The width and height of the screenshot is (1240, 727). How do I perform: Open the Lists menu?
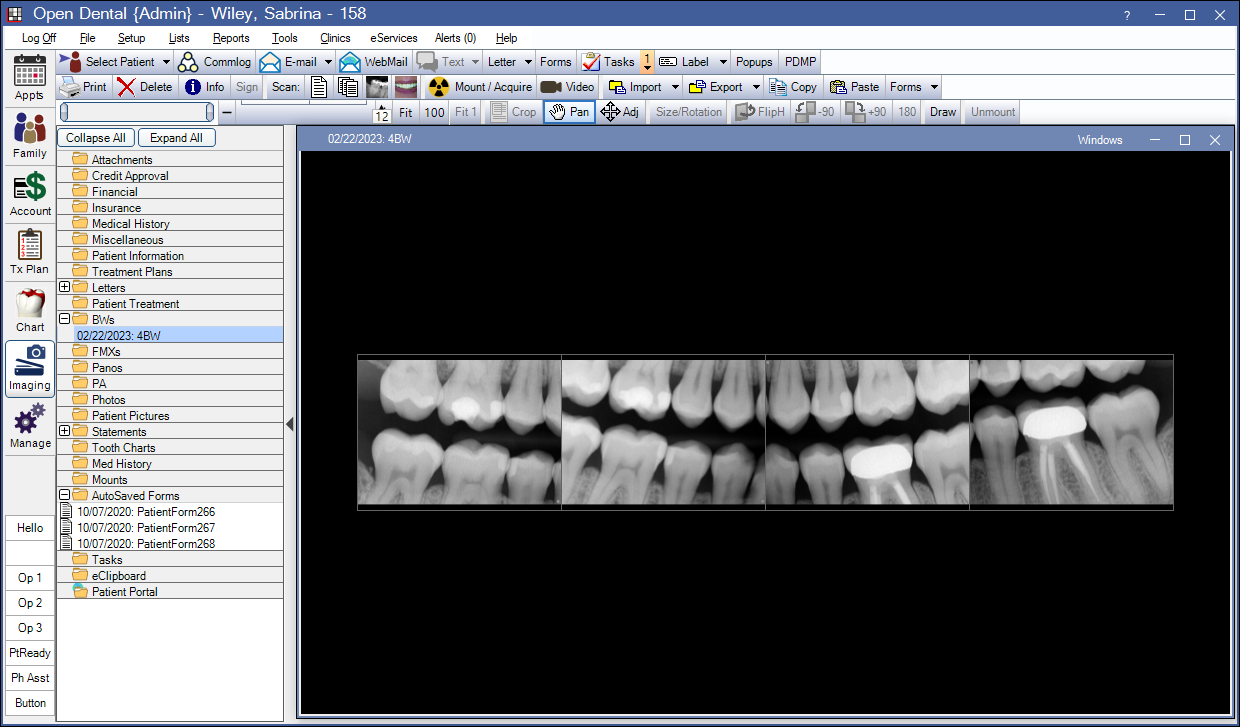coord(179,38)
